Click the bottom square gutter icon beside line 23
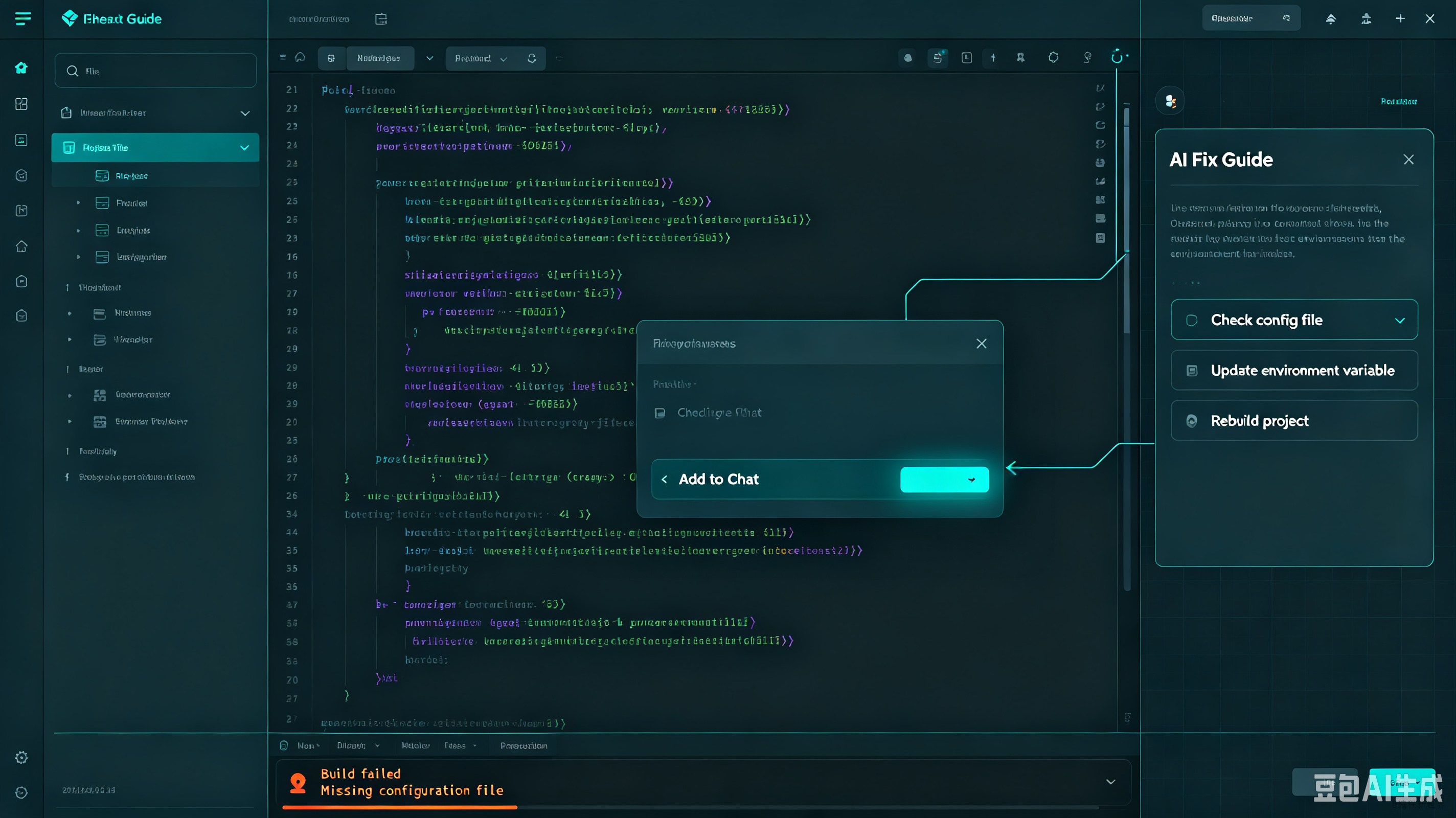This screenshot has height=818, width=1456. (x=1100, y=238)
